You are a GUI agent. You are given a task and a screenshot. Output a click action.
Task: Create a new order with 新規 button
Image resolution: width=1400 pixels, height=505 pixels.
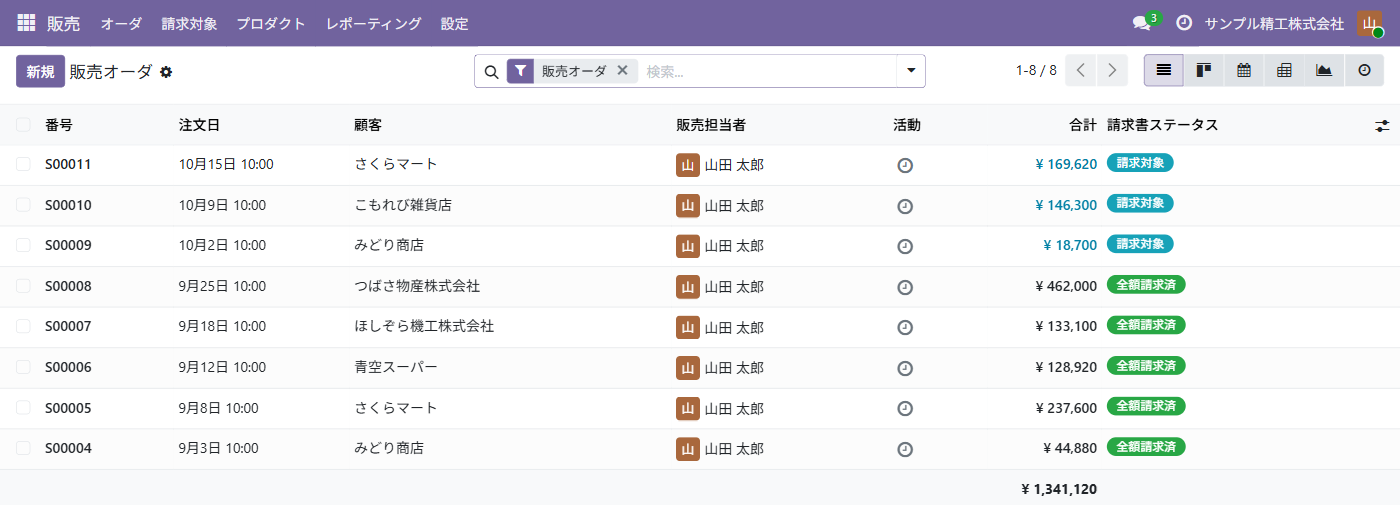(40, 71)
